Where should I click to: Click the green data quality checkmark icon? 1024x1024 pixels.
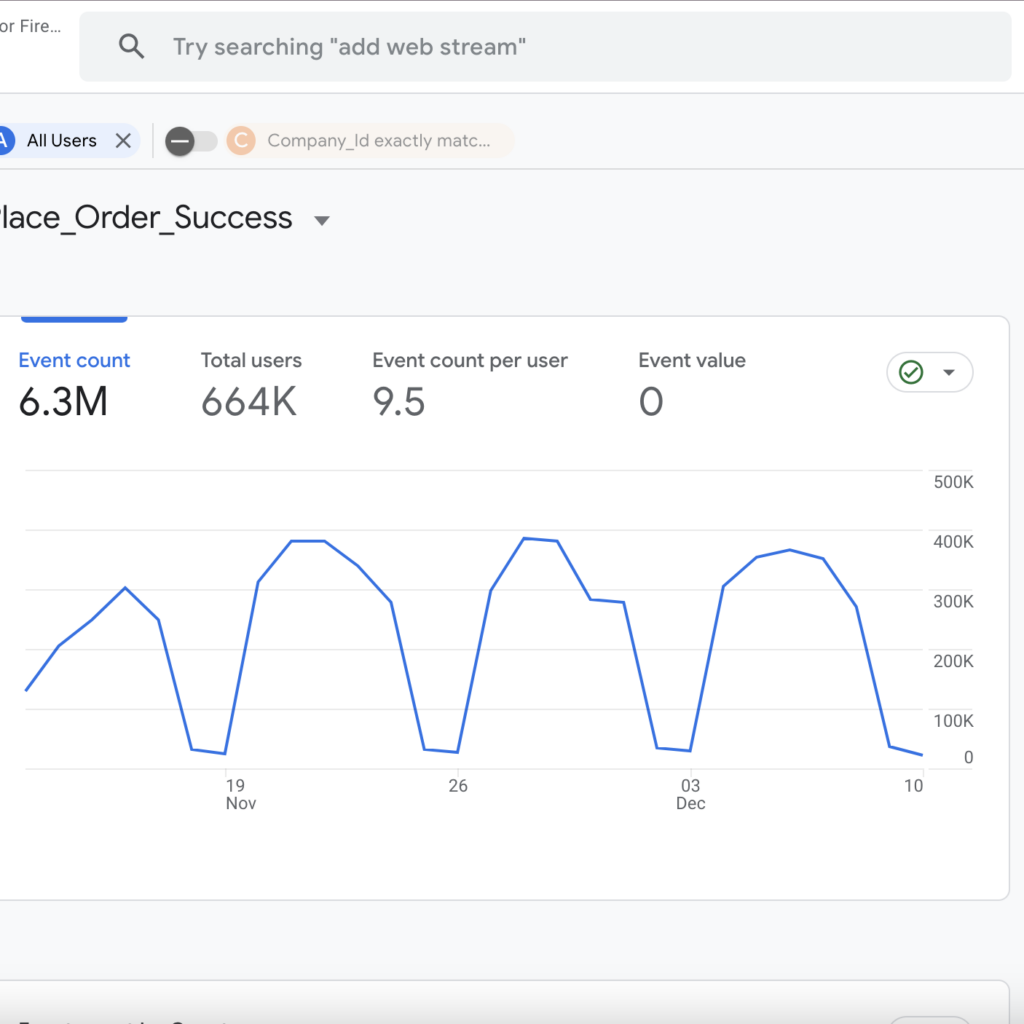(911, 372)
